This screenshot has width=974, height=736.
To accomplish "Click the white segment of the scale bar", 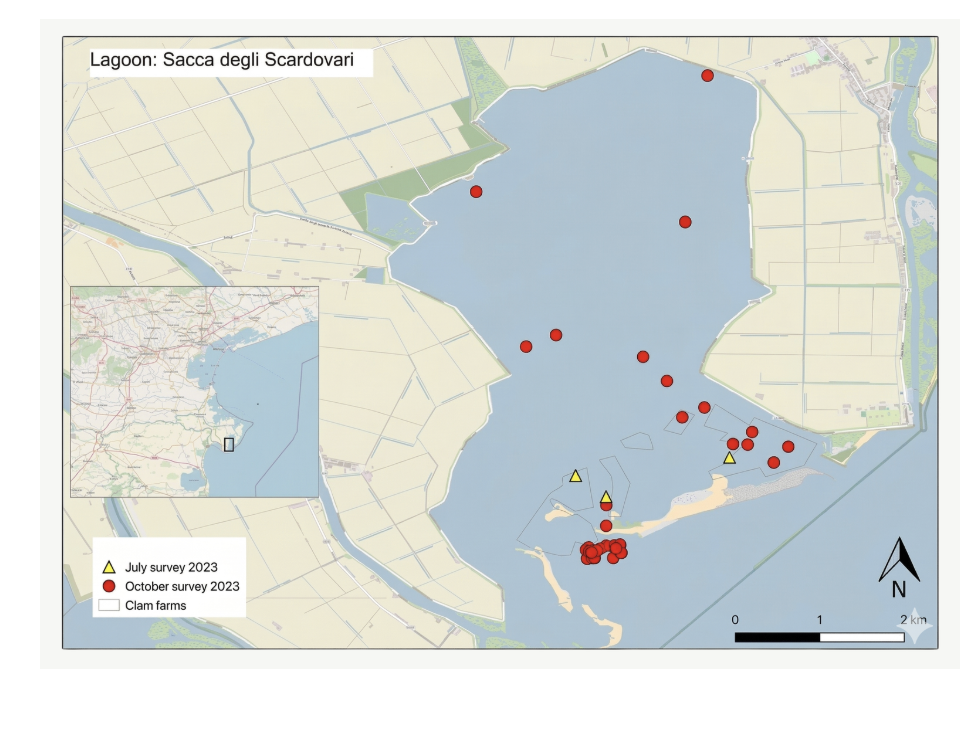I will point(862,637).
